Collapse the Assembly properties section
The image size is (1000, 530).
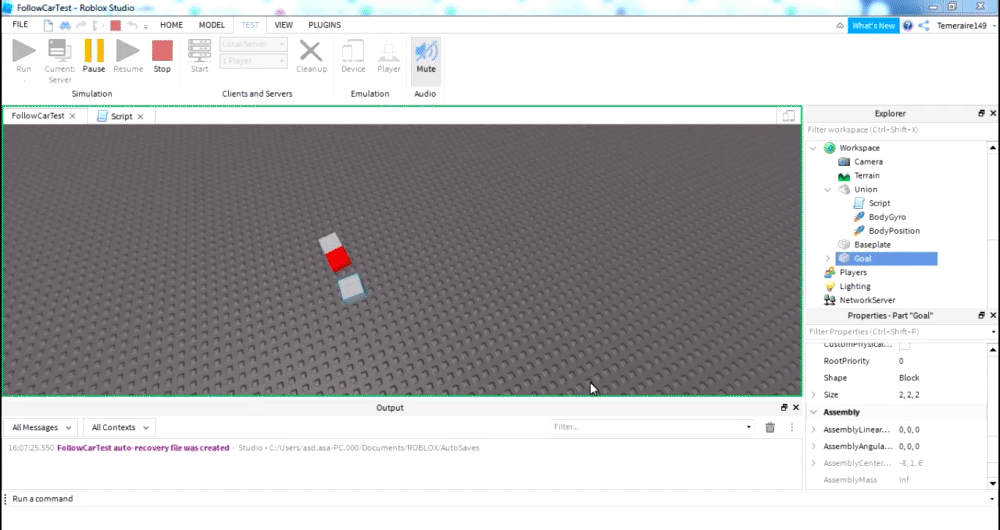click(x=814, y=413)
